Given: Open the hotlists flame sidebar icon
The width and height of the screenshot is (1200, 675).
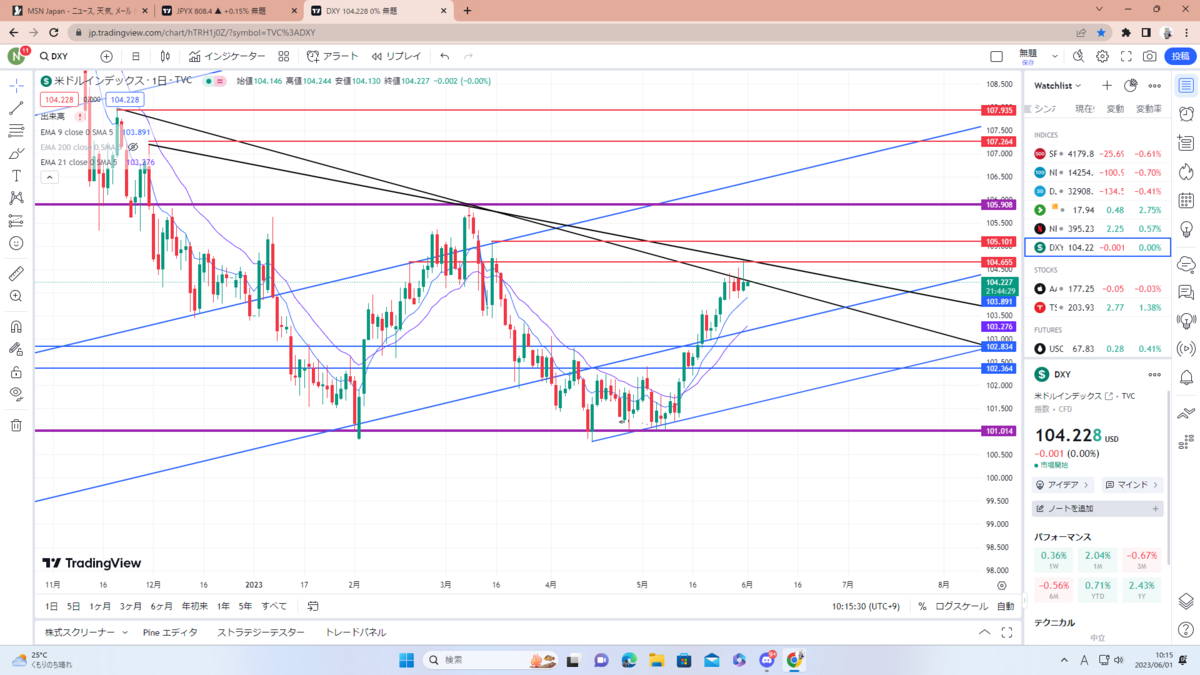Looking at the screenshot, I should click(1186, 171).
